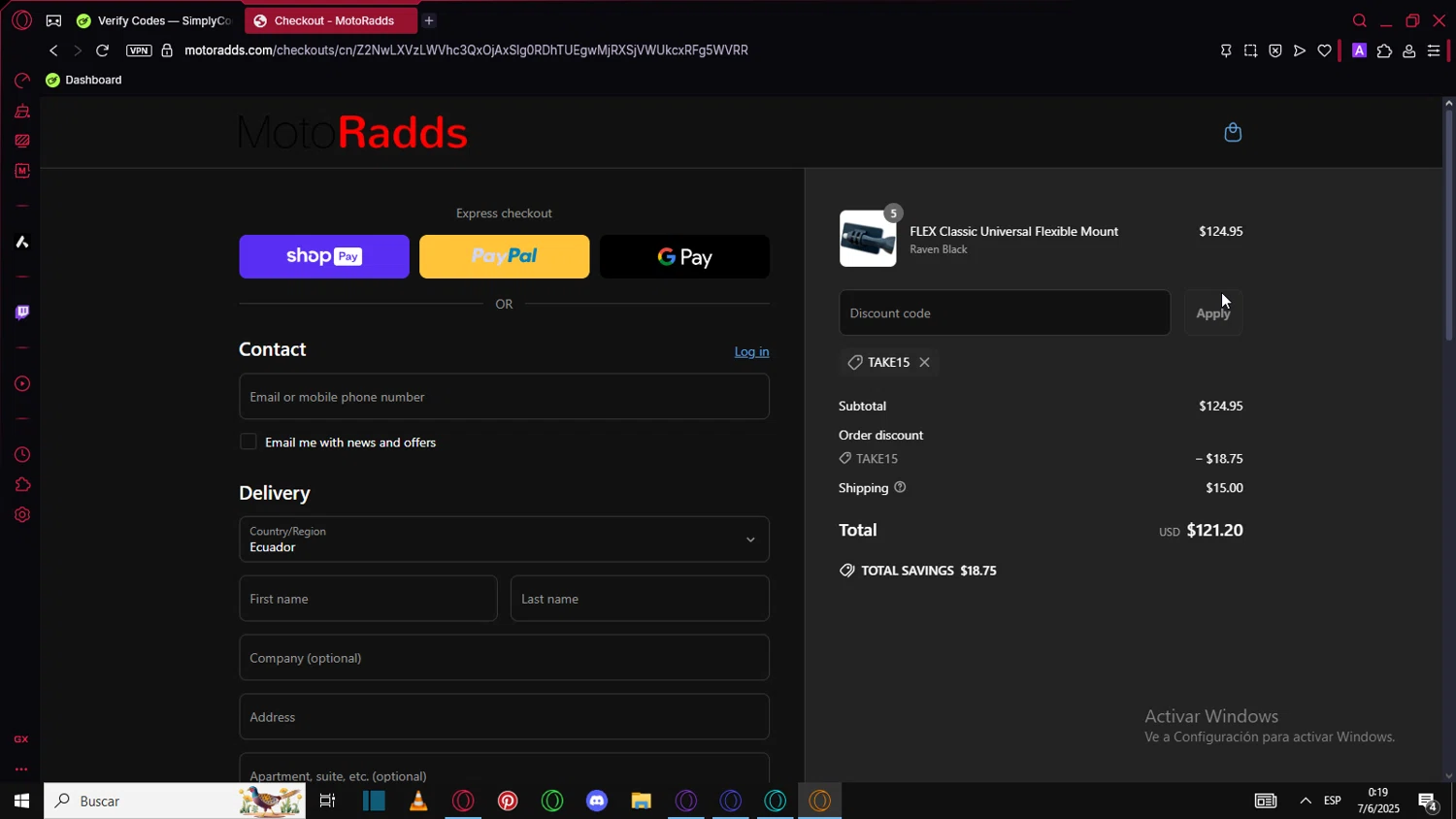The image size is (1456, 819).
Task: Open the Windows Start menu
Action: [x=21, y=801]
